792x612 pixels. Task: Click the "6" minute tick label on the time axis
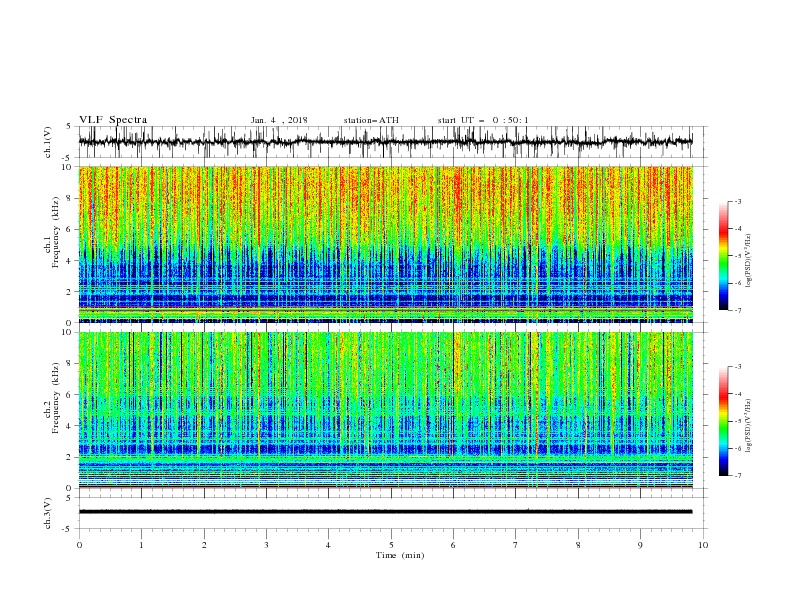(x=453, y=545)
